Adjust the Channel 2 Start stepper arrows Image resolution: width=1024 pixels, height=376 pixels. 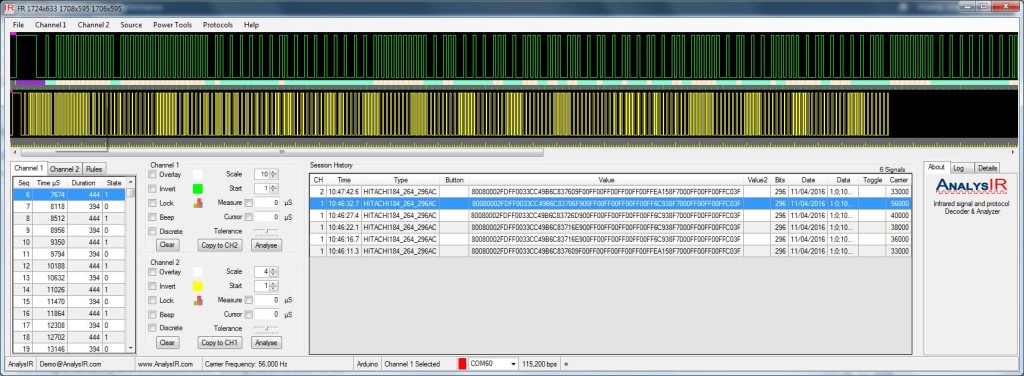point(273,286)
